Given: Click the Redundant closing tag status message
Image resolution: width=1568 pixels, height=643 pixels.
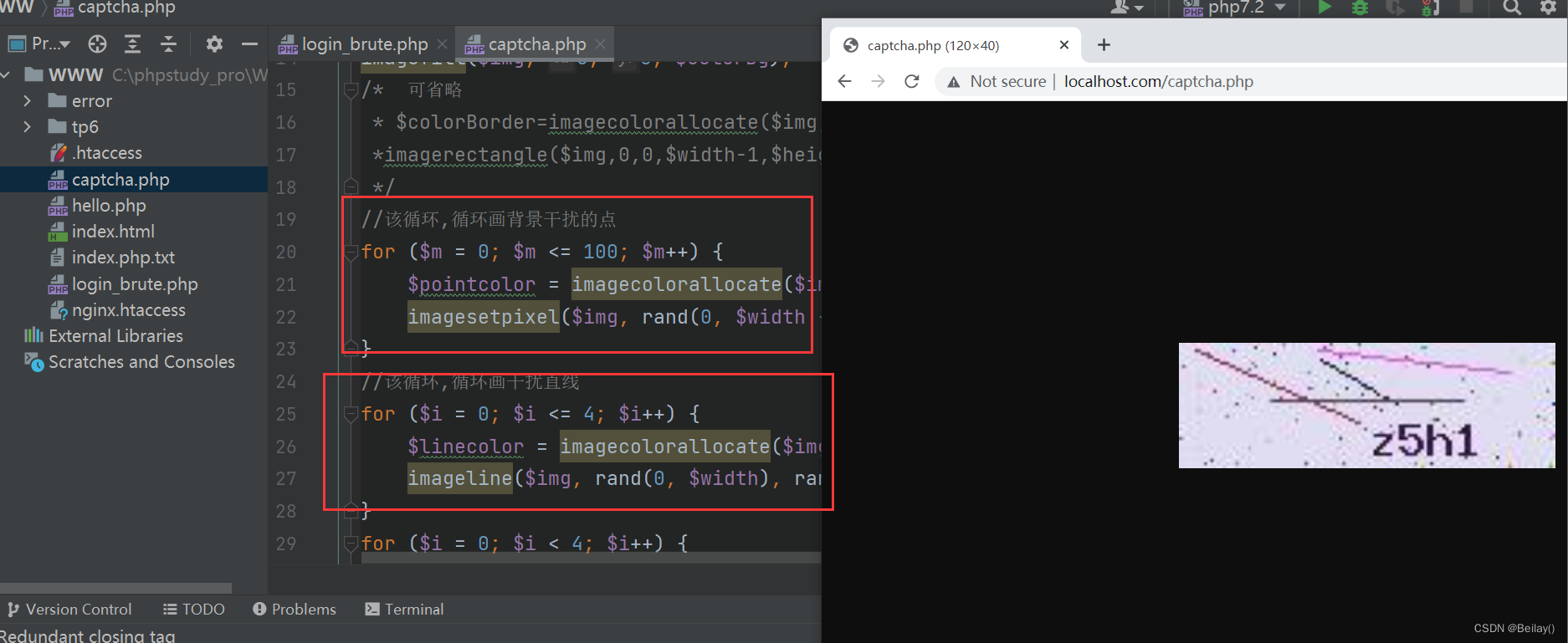Looking at the screenshot, I should (x=88, y=635).
